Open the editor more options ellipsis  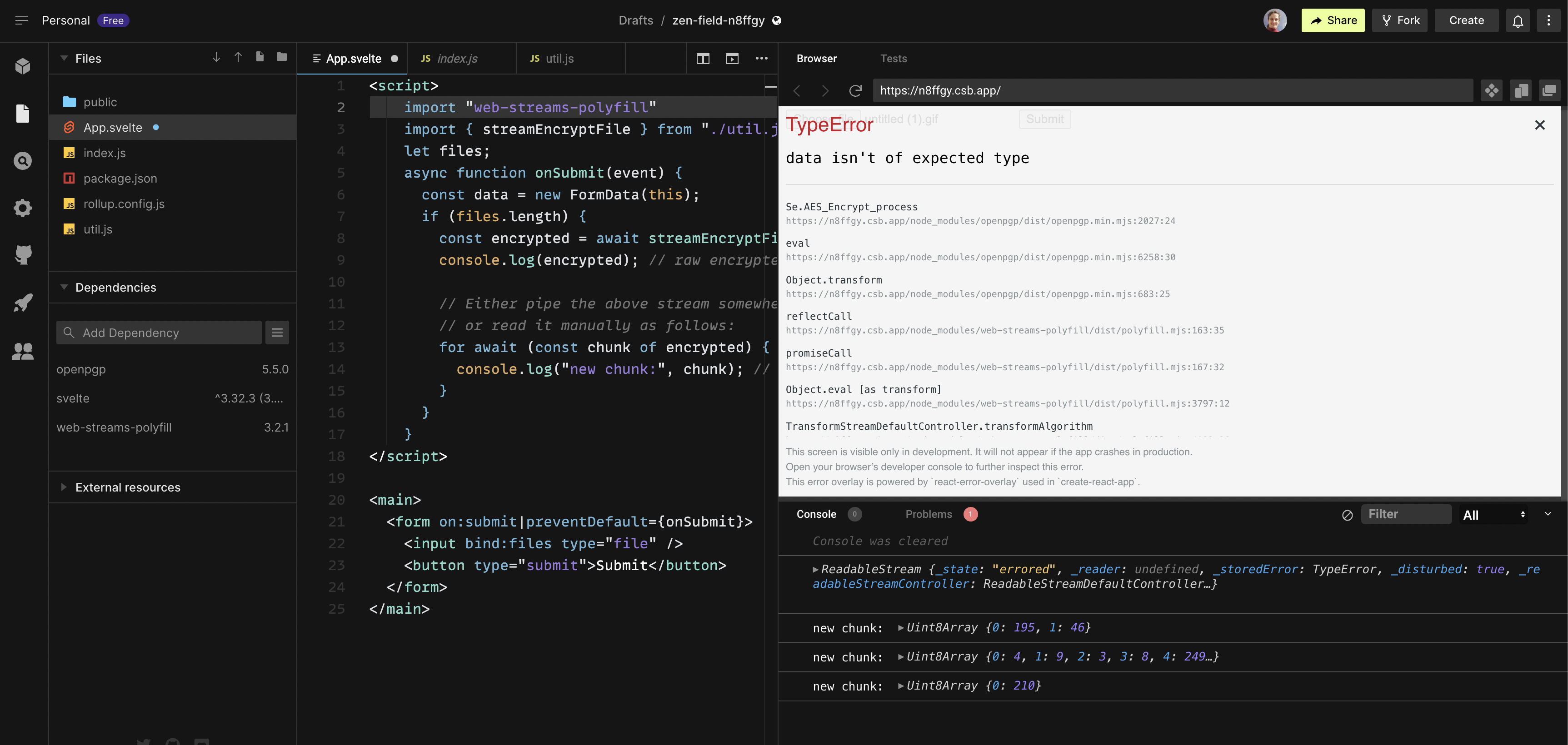761,59
